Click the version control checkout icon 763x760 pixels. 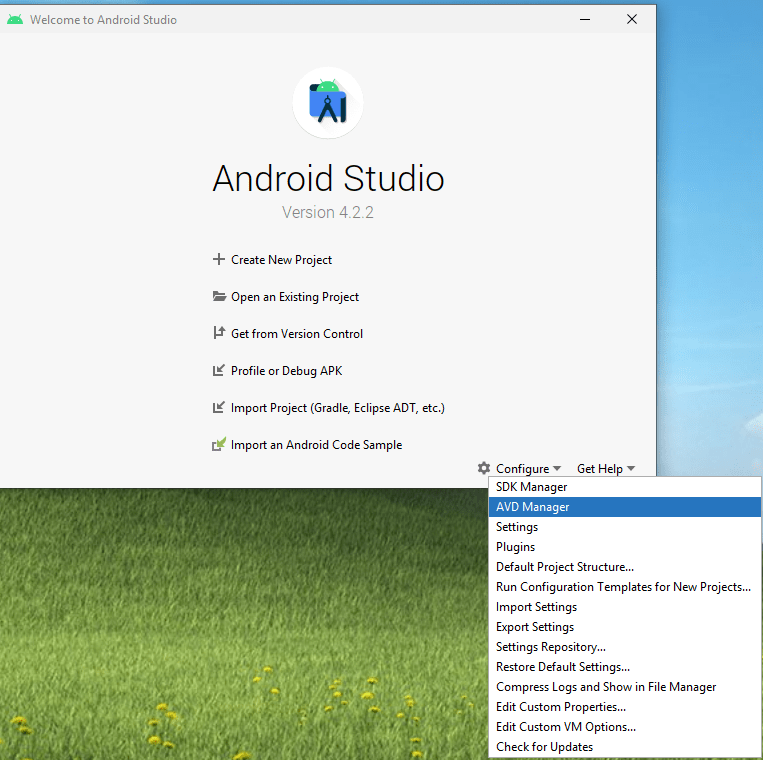point(219,333)
